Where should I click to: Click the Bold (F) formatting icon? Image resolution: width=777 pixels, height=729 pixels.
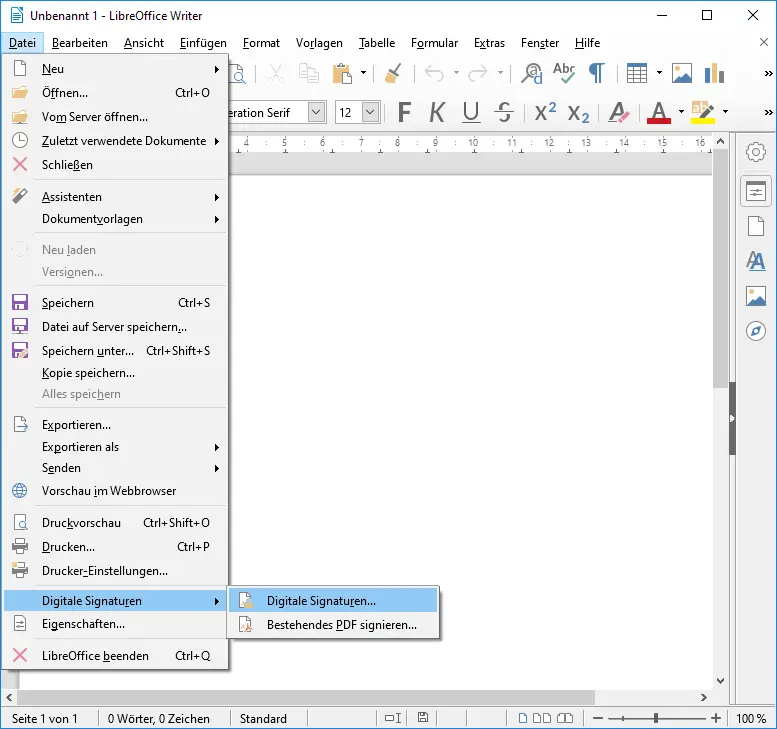coord(404,112)
